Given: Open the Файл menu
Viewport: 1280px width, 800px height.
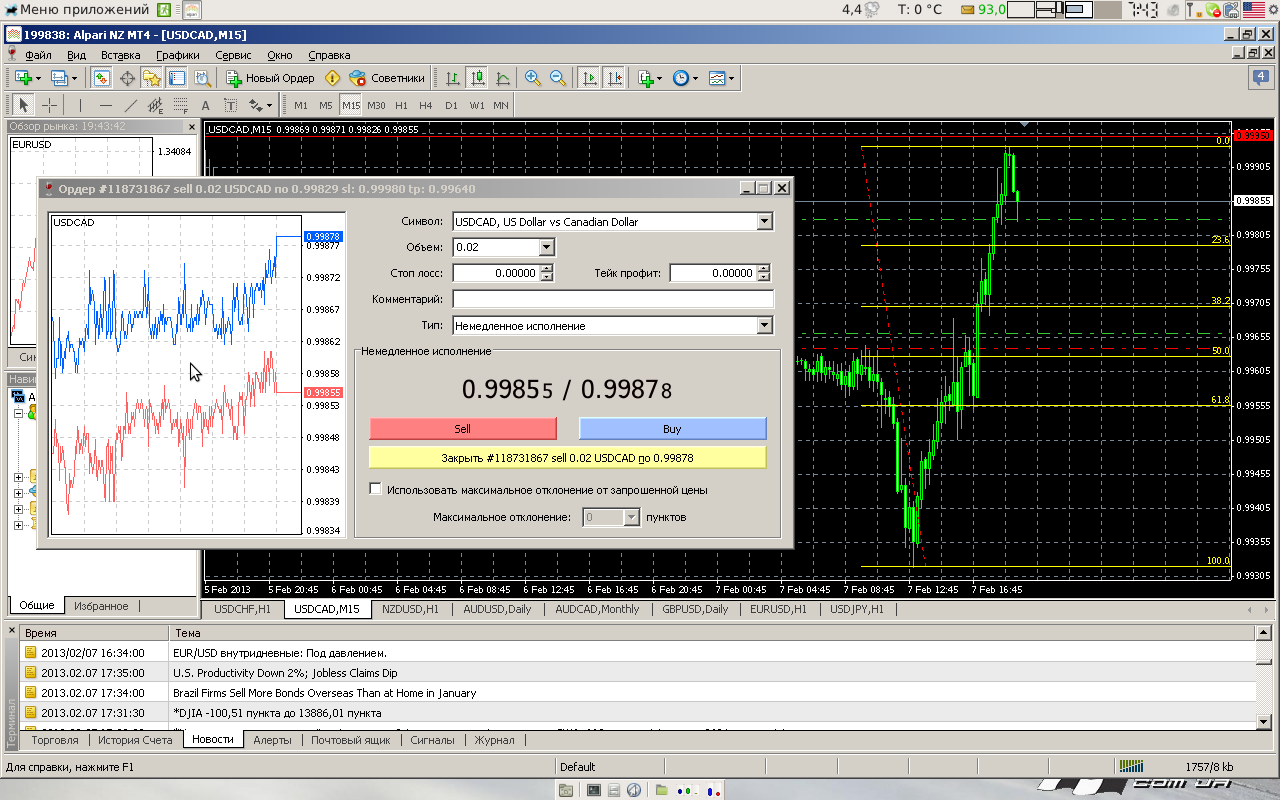Looking at the screenshot, I should click(38, 55).
